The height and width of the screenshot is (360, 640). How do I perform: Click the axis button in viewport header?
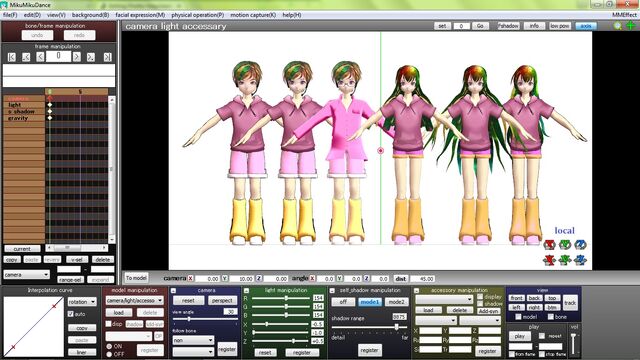[x=586, y=26]
